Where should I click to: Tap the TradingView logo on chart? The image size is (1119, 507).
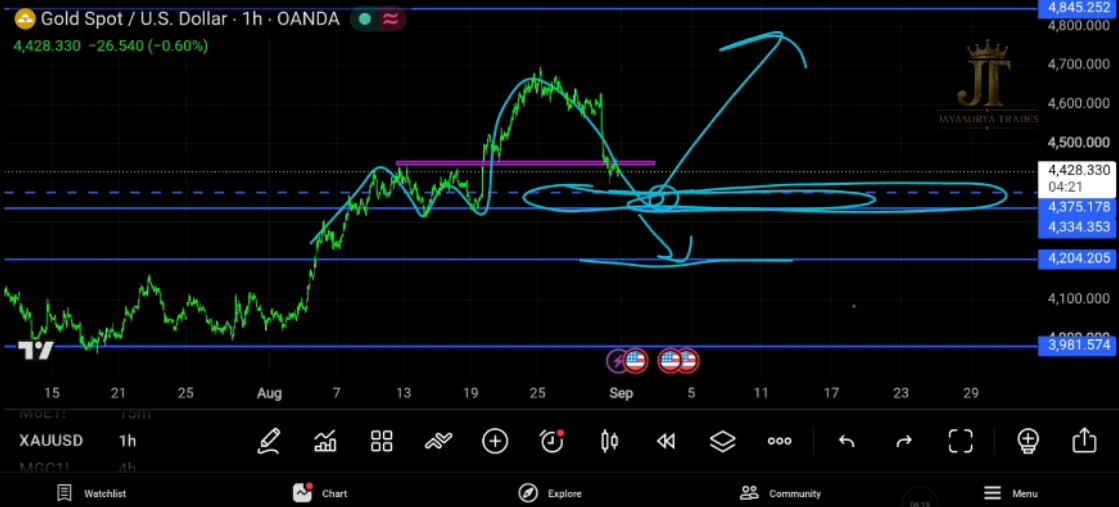(x=36, y=351)
